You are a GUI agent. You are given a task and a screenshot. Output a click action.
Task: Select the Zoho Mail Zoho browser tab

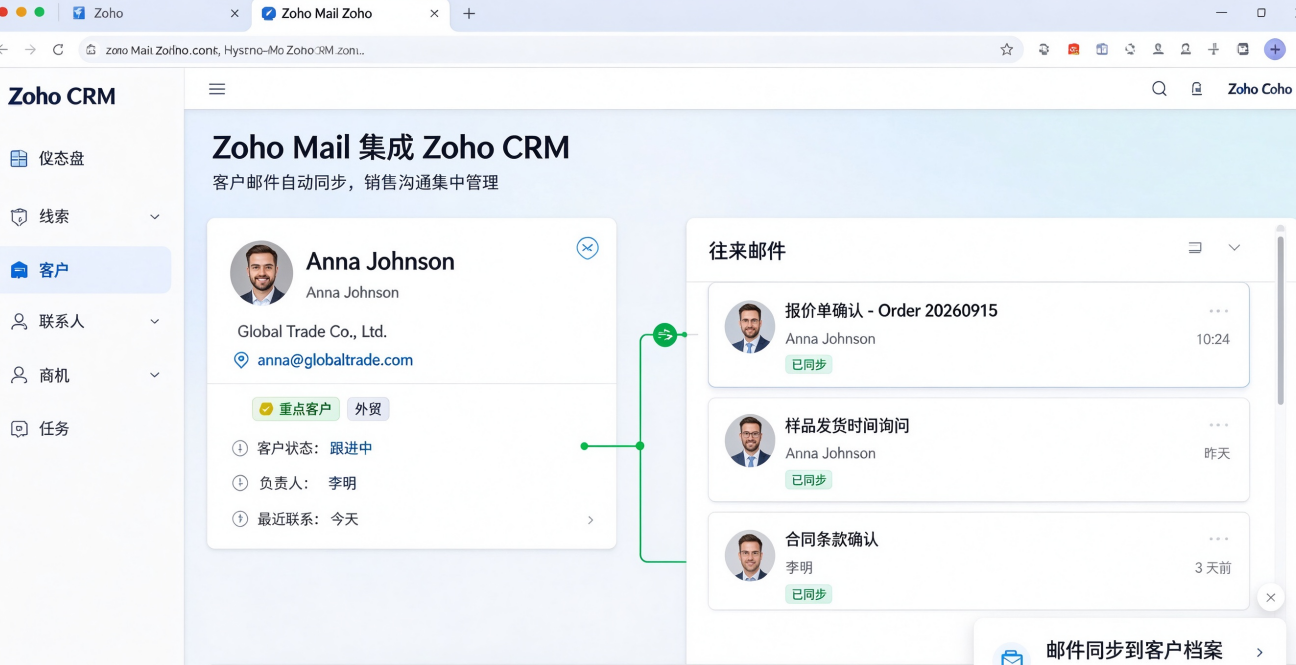click(x=350, y=13)
